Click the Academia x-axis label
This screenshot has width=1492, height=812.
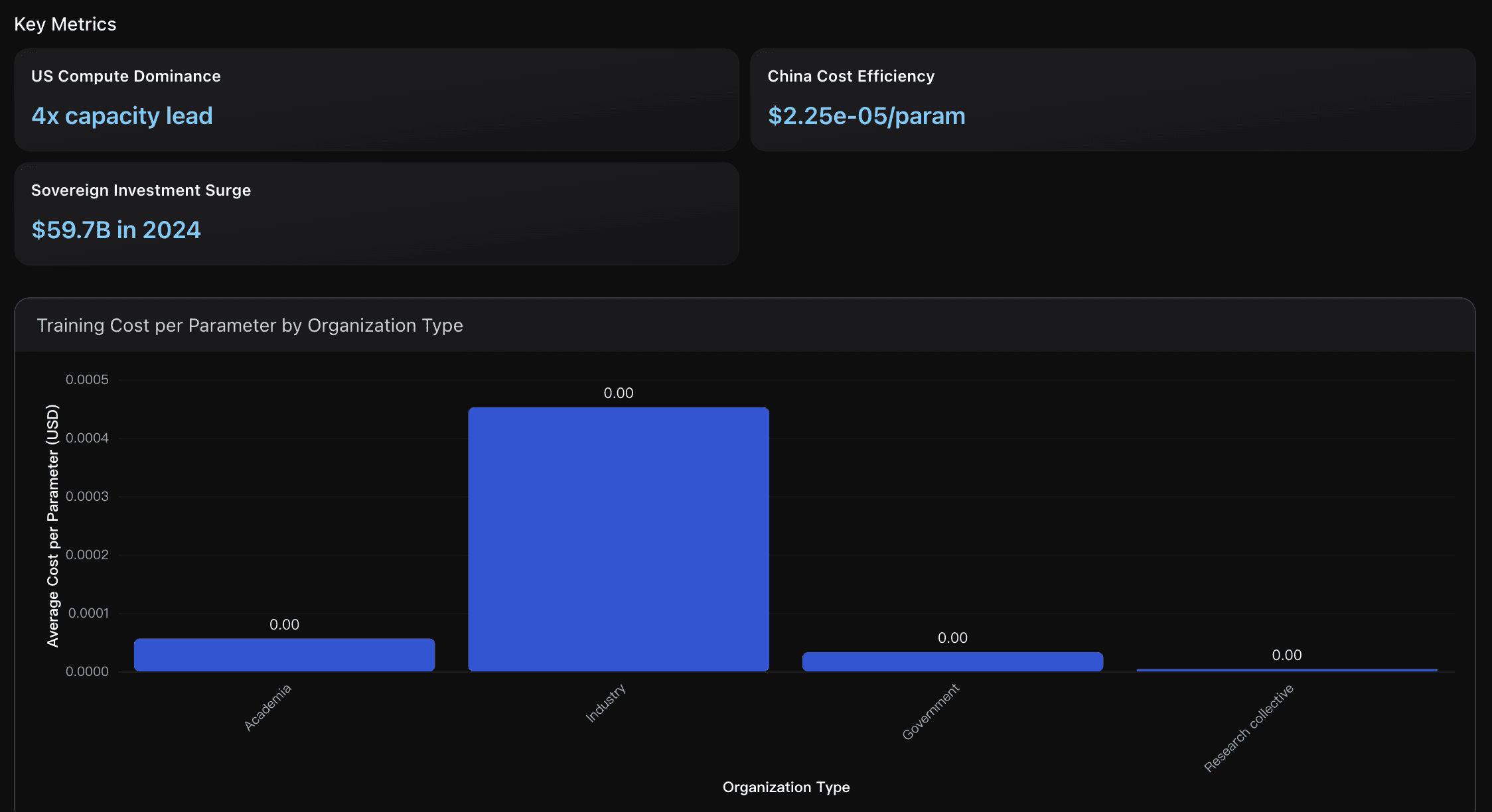(x=267, y=707)
